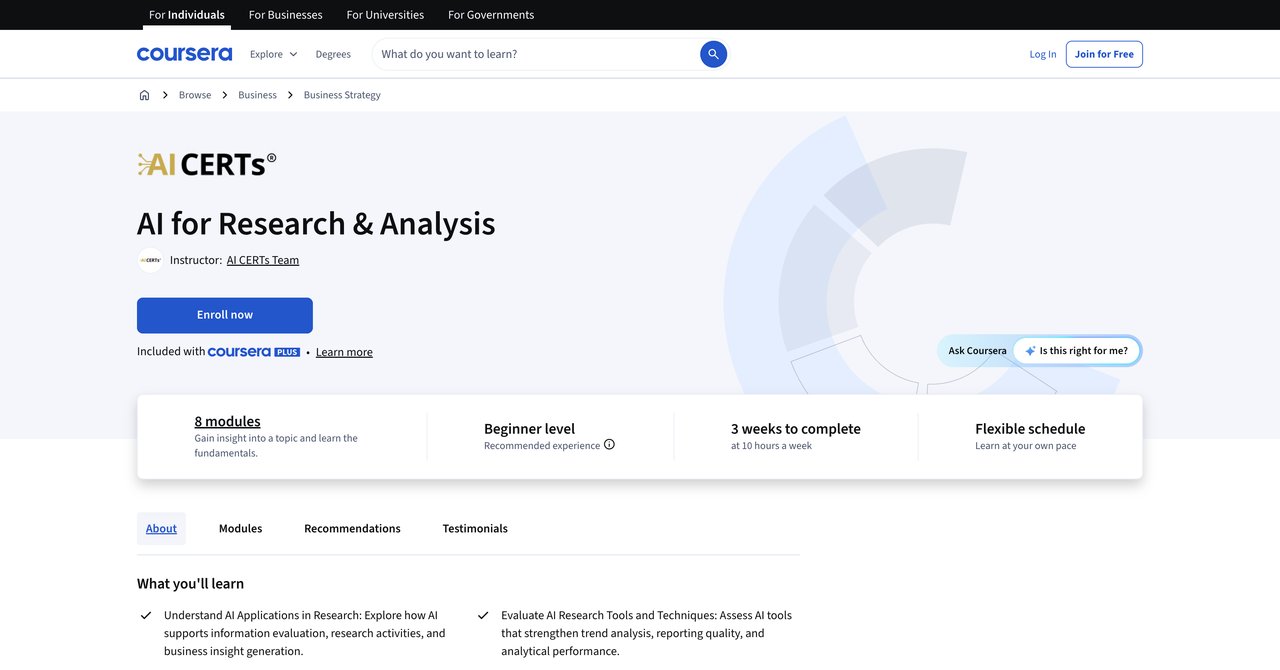Screen dimensions: 1280x670
Task: Switch to For Governments tab
Action: pos(491,15)
